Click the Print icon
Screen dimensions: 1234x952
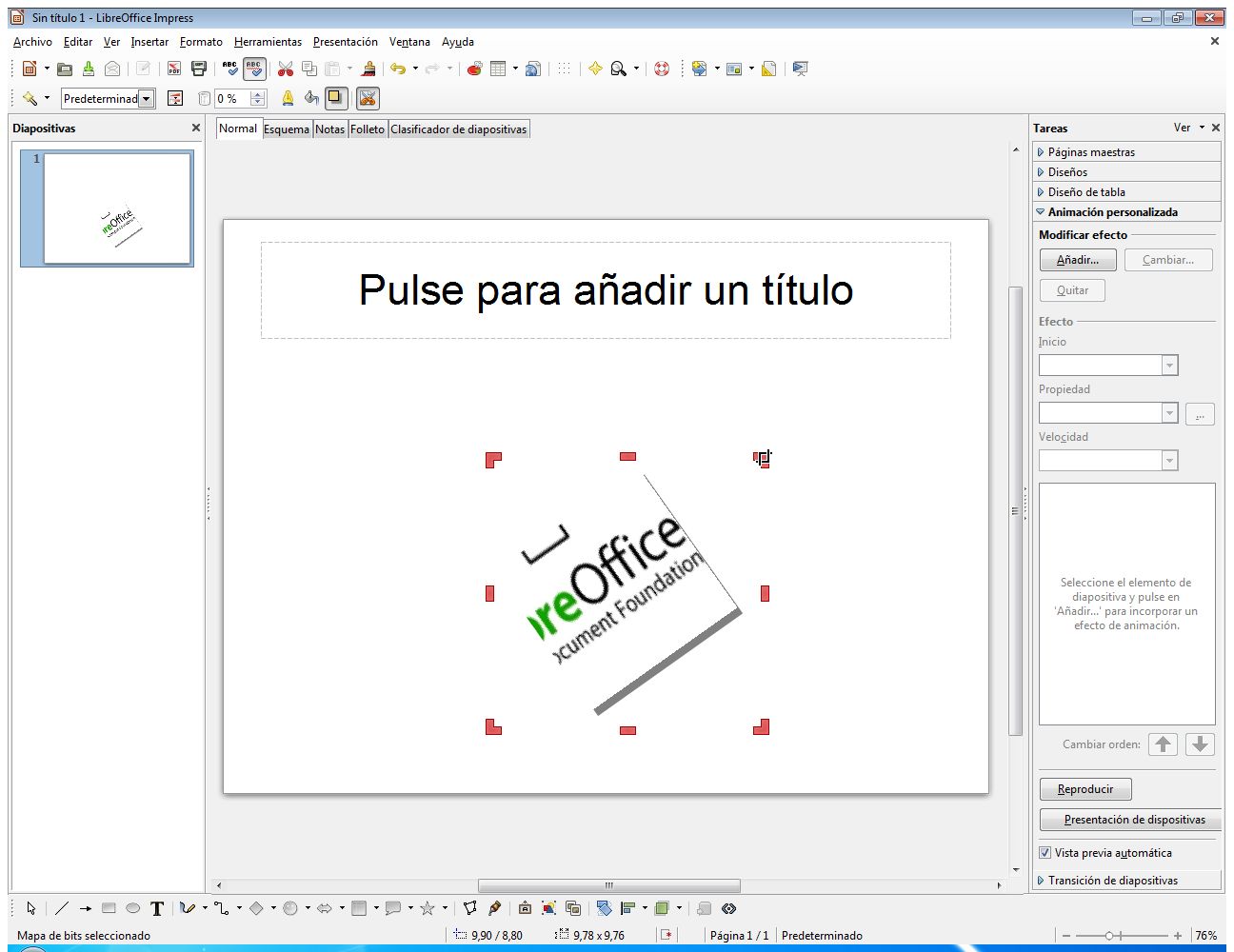pyautogui.click(x=199, y=69)
